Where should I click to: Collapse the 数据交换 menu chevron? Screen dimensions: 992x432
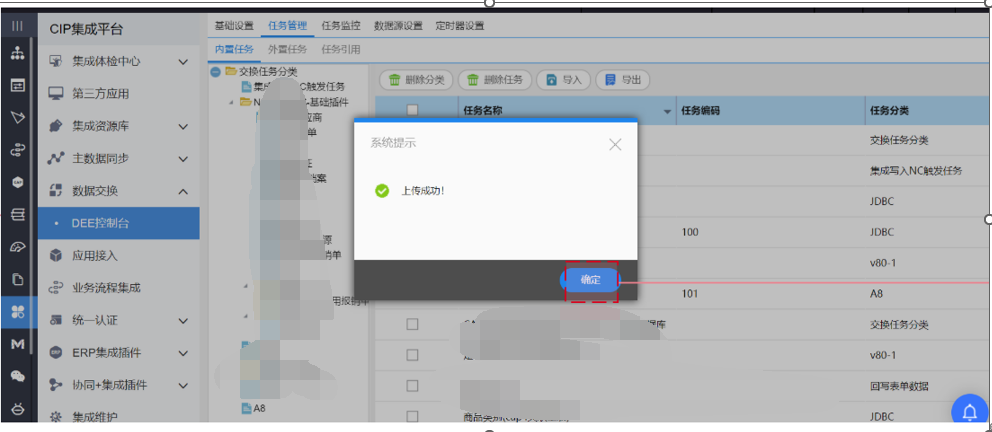coord(183,191)
